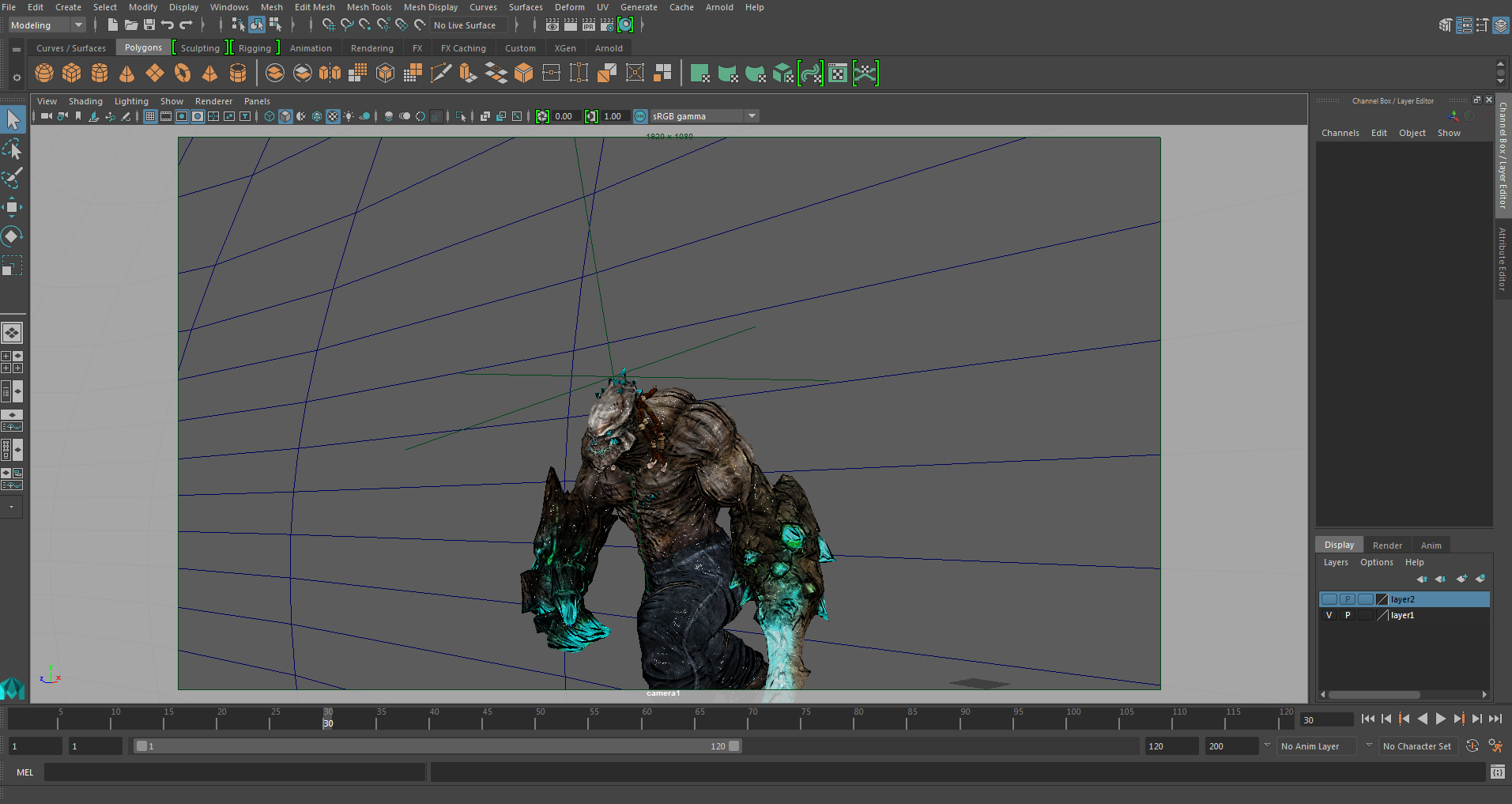This screenshot has width=1512, height=804.
Task: Toggle snap to curves magnet icon
Action: coord(346,25)
